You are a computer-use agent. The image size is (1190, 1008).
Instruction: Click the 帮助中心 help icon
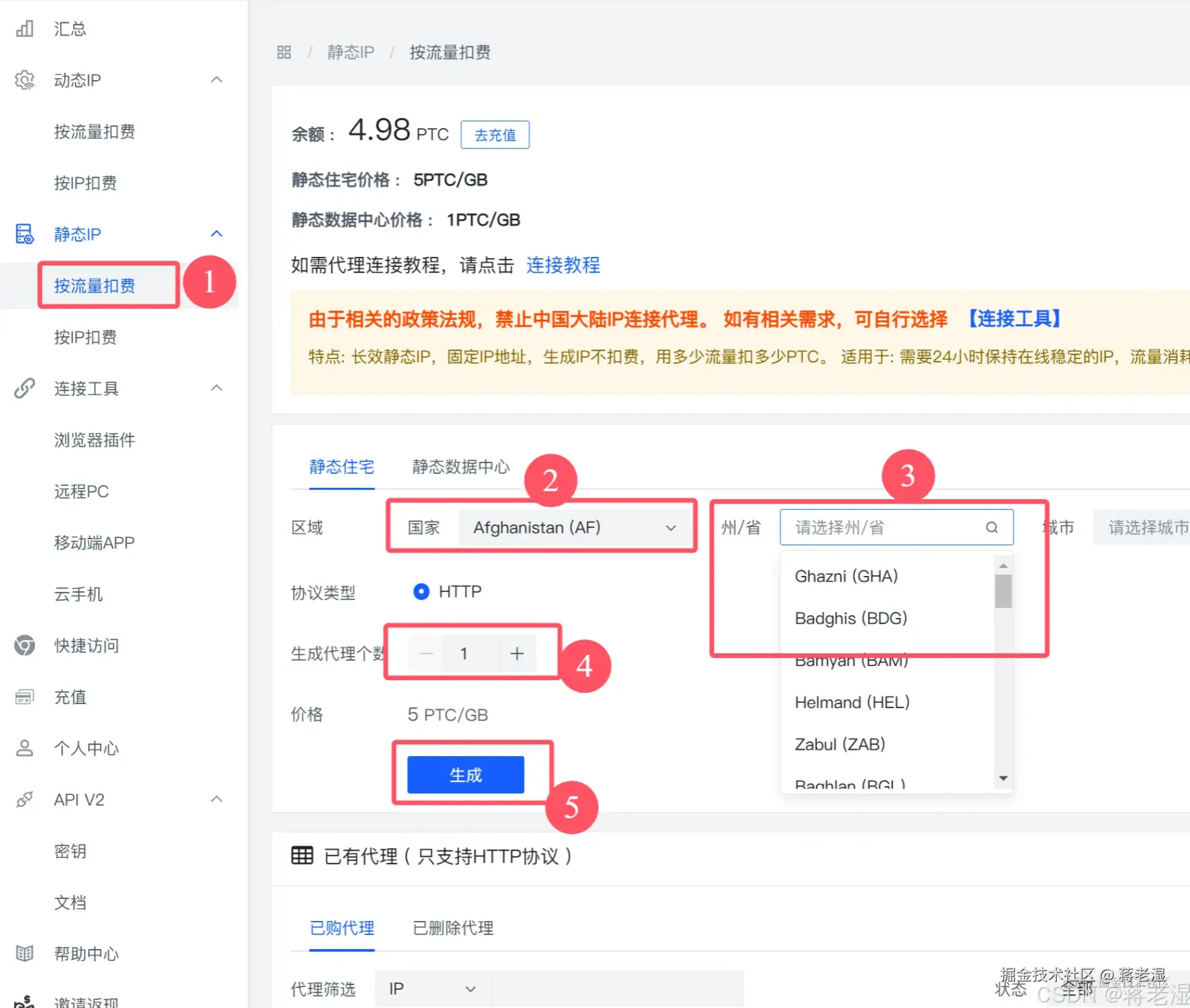coord(24,953)
